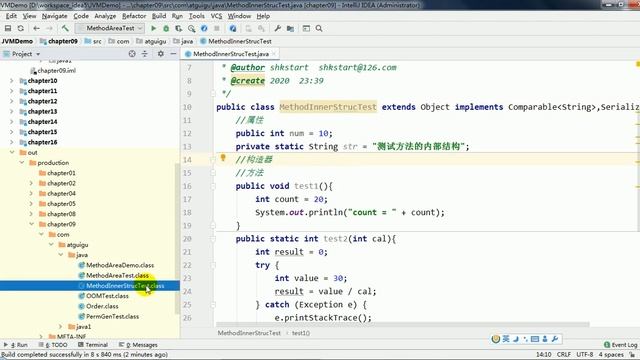Expand the chapter10 module
This screenshot has height=360, width=640.
point(11,81)
